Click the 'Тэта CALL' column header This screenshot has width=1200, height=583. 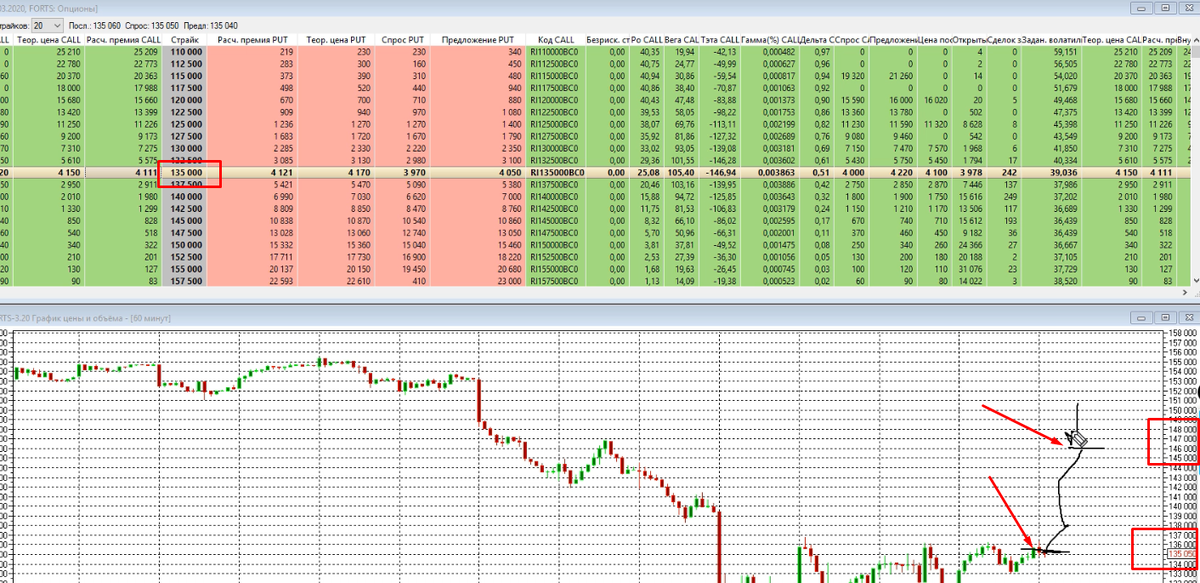719,39
